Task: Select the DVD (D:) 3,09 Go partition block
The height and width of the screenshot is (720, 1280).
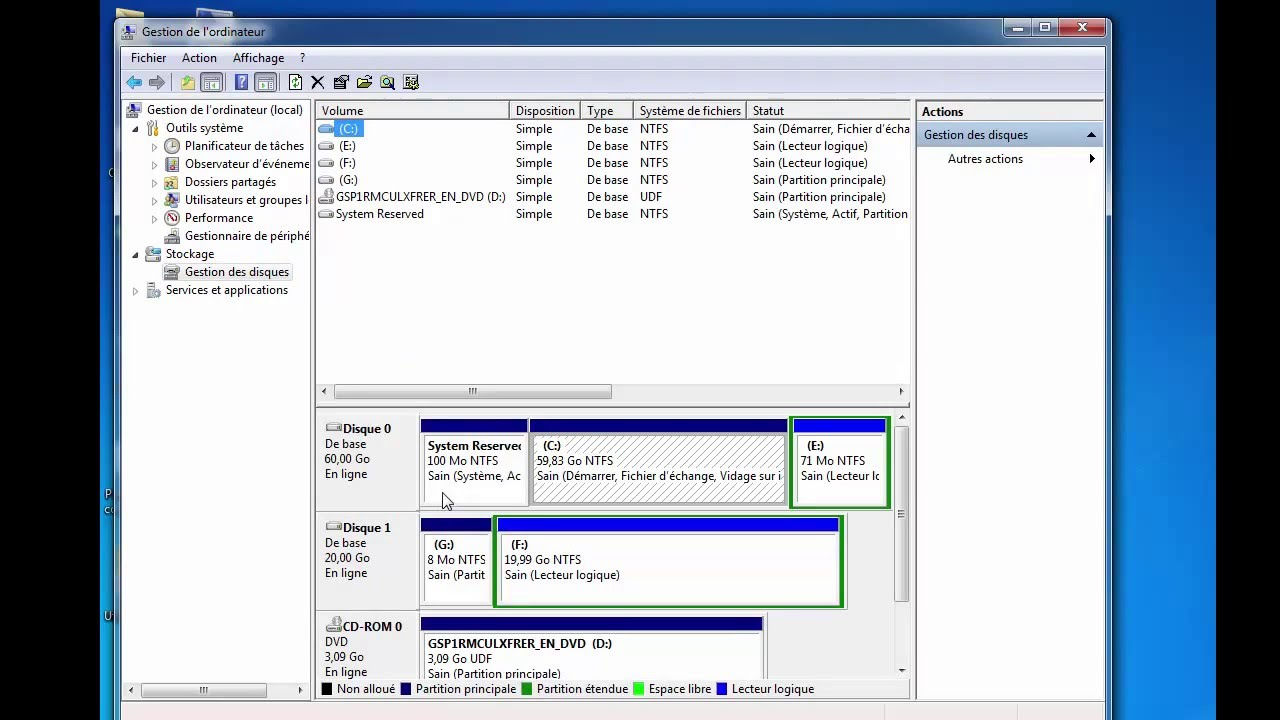Action: [x=591, y=648]
